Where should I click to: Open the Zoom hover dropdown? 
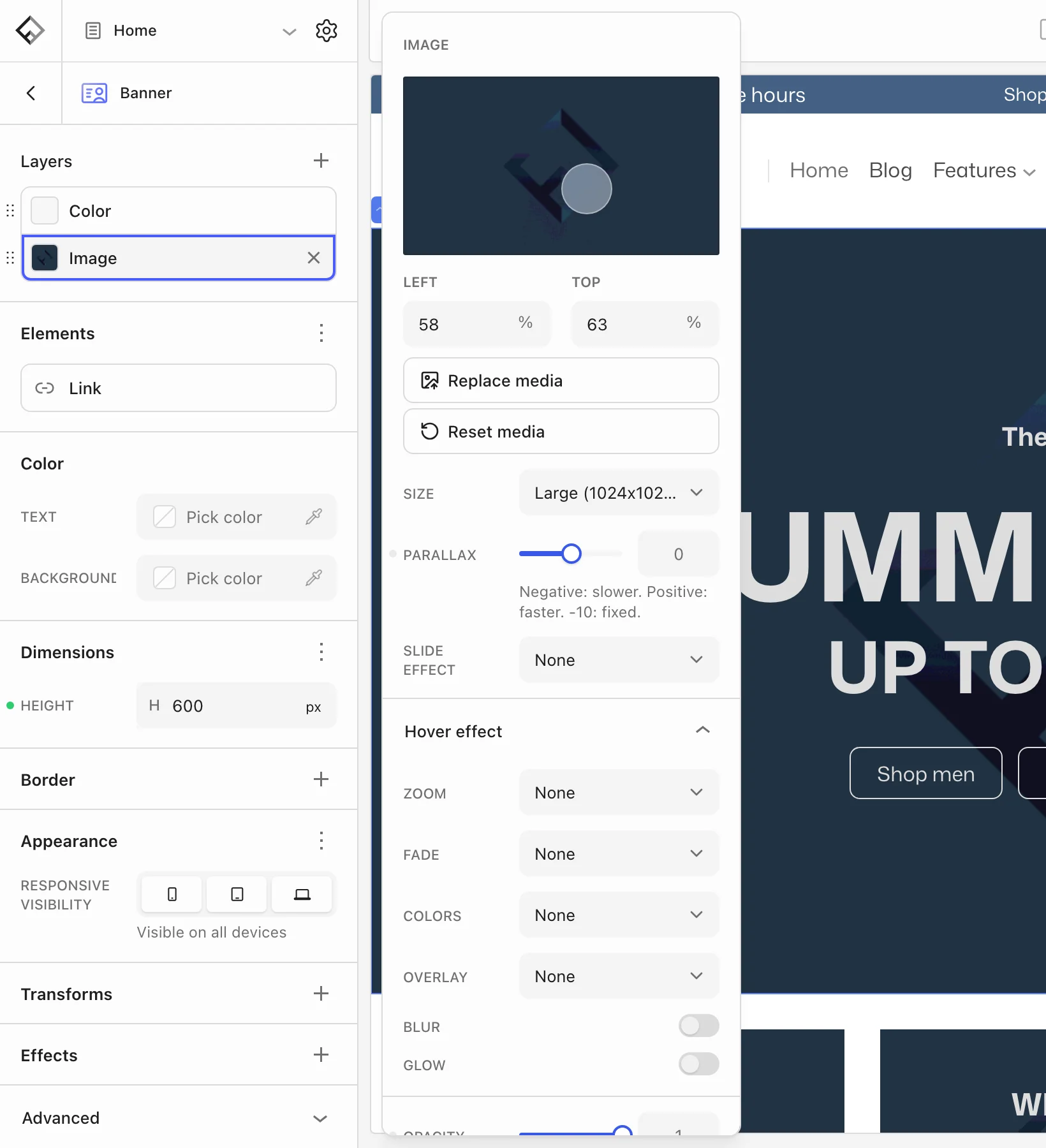pos(619,792)
